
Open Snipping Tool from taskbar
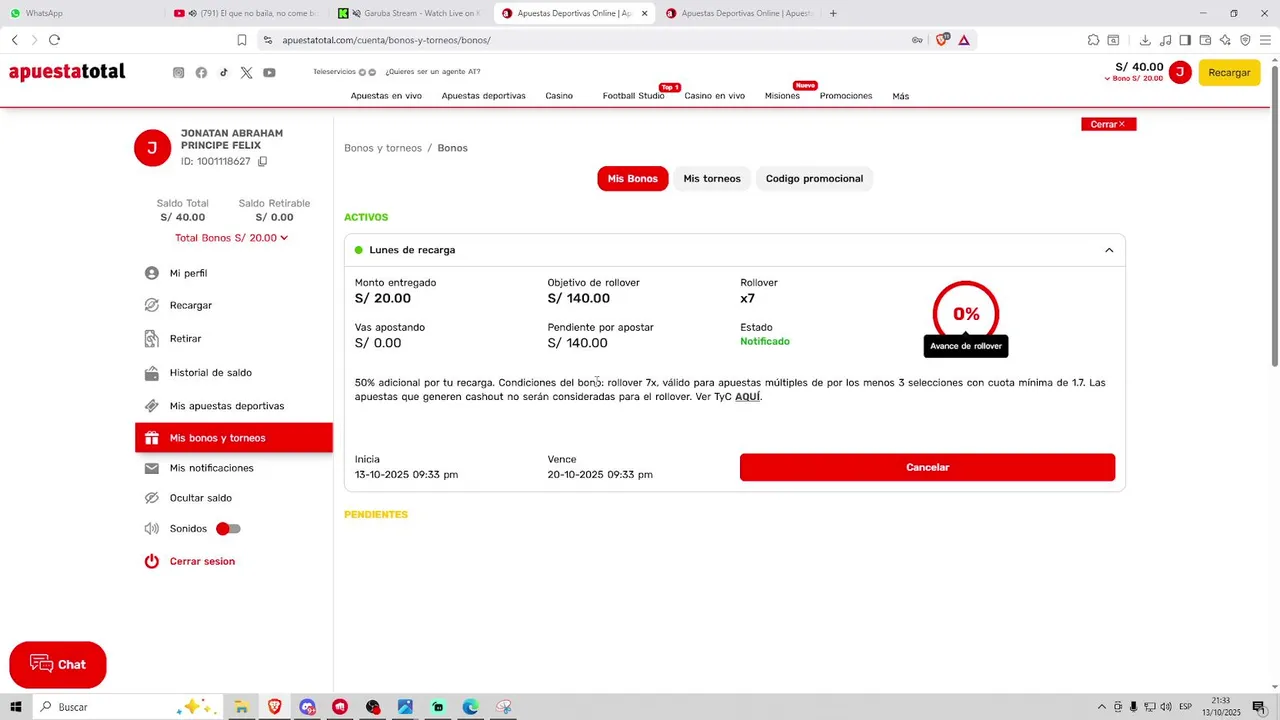pos(504,707)
